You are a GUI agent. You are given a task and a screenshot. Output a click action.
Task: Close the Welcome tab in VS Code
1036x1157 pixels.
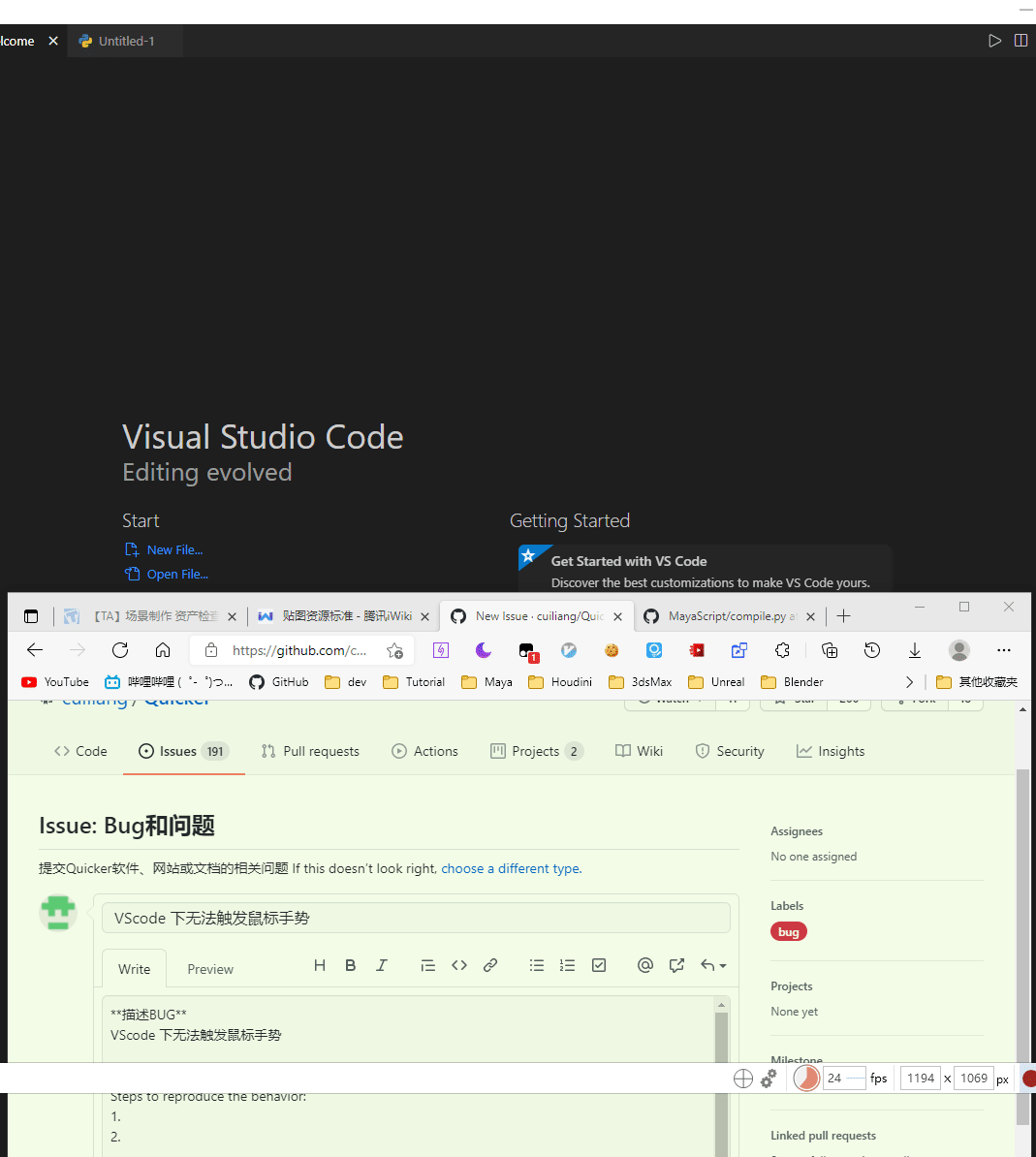click(x=53, y=41)
